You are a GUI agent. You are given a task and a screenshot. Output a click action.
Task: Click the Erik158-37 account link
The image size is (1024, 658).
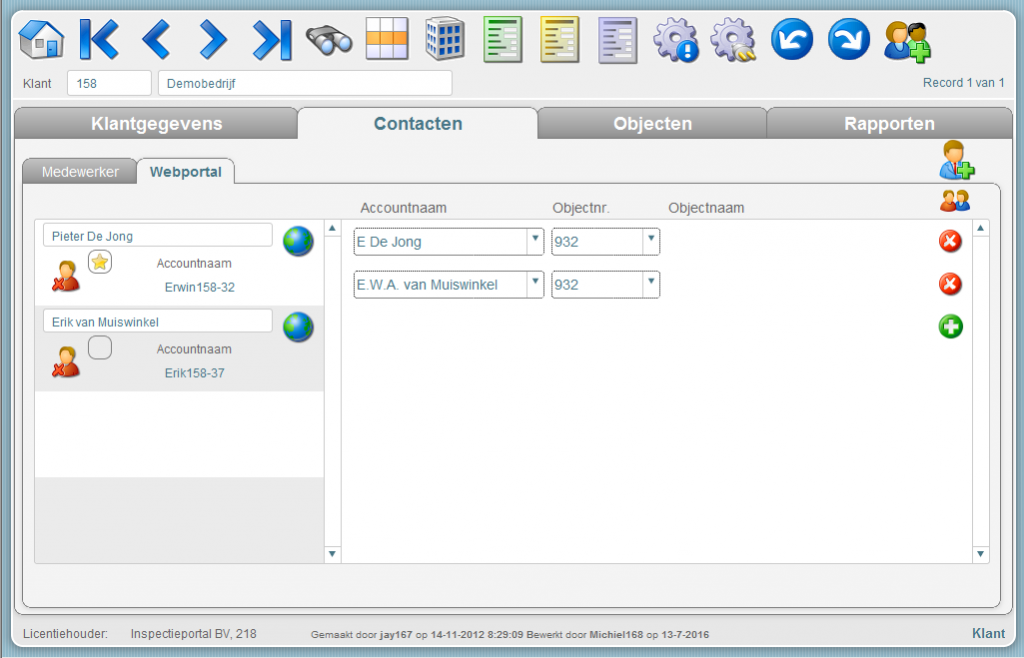pos(194,373)
